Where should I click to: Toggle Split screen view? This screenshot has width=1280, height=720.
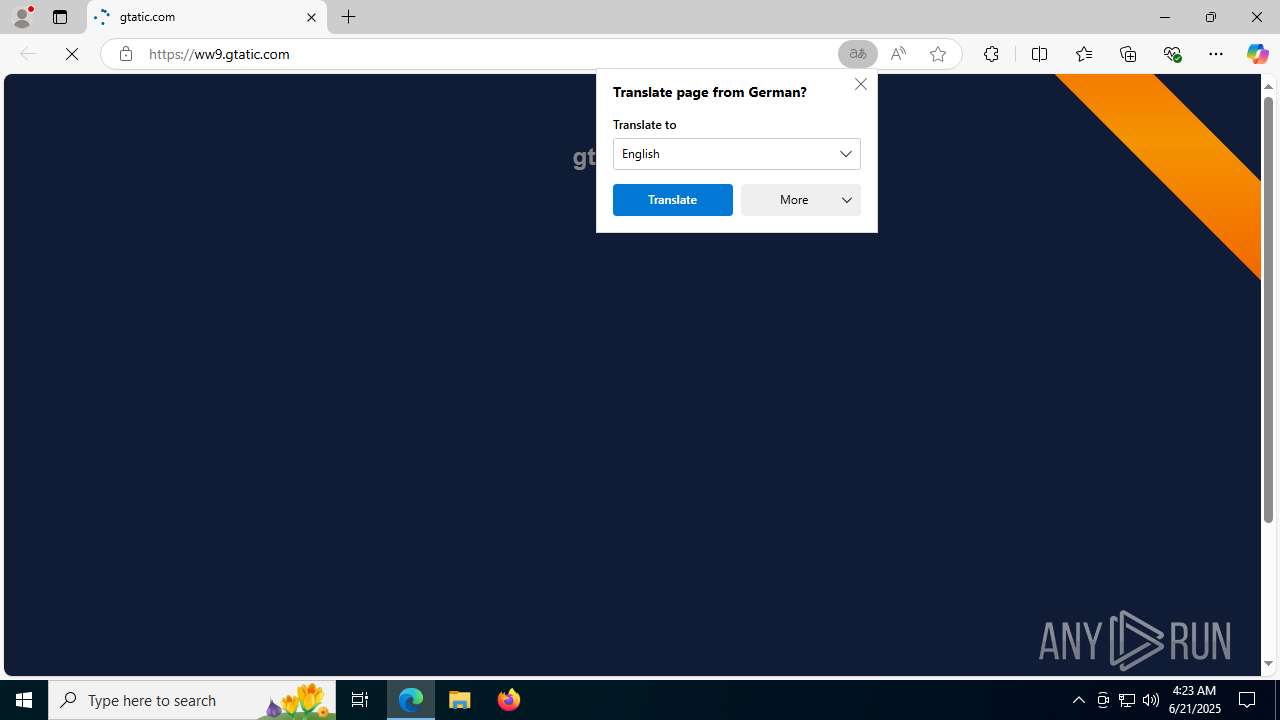pyautogui.click(x=1039, y=54)
